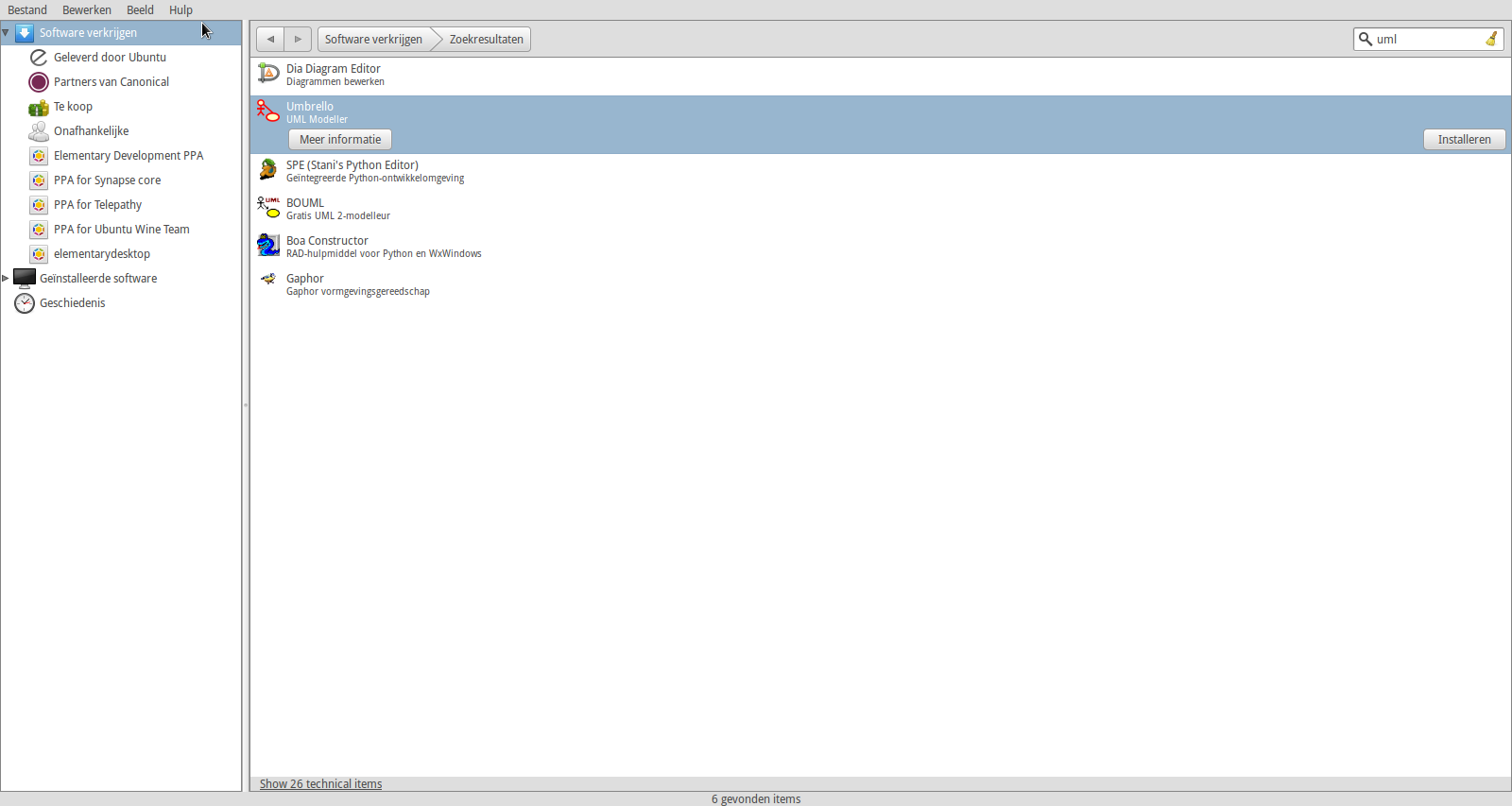This screenshot has height=806, width=1512.
Task: Go forward with the right arrow button
Action: click(x=298, y=39)
